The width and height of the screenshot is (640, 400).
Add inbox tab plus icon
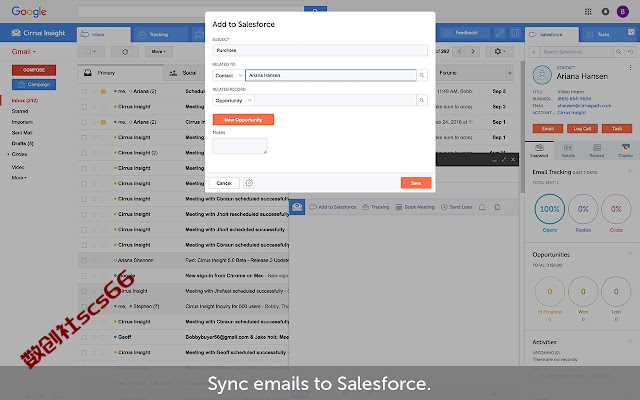point(509,73)
